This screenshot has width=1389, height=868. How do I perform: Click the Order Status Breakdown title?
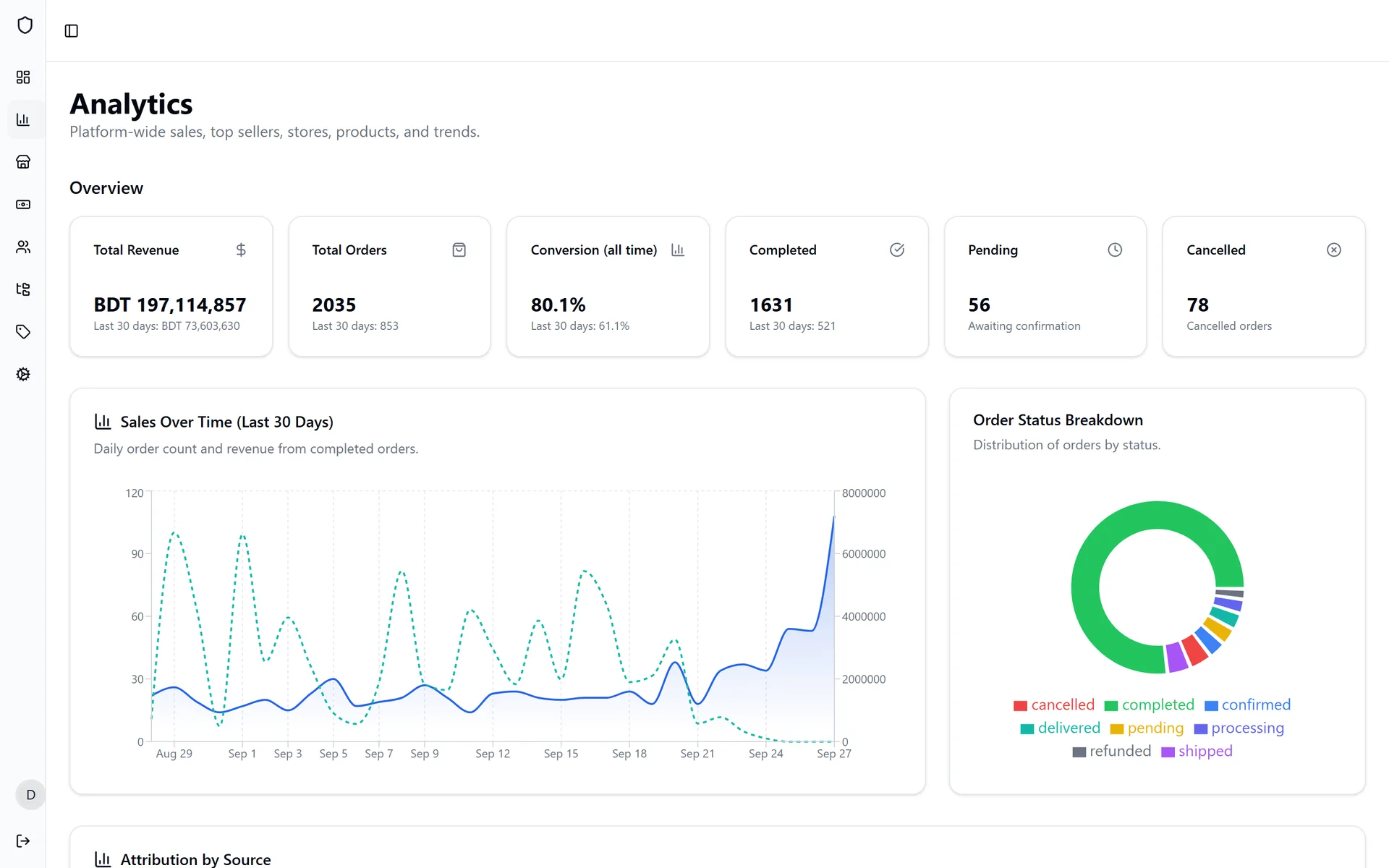(x=1058, y=420)
